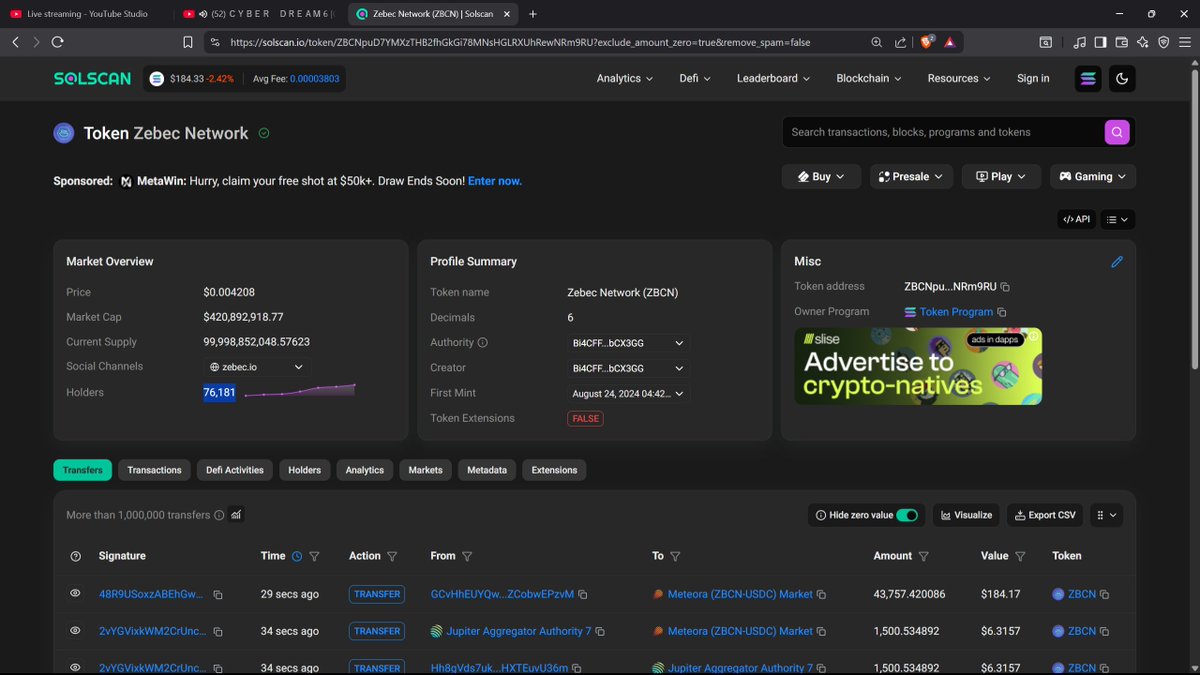Click the signature column help icon

[76, 556]
